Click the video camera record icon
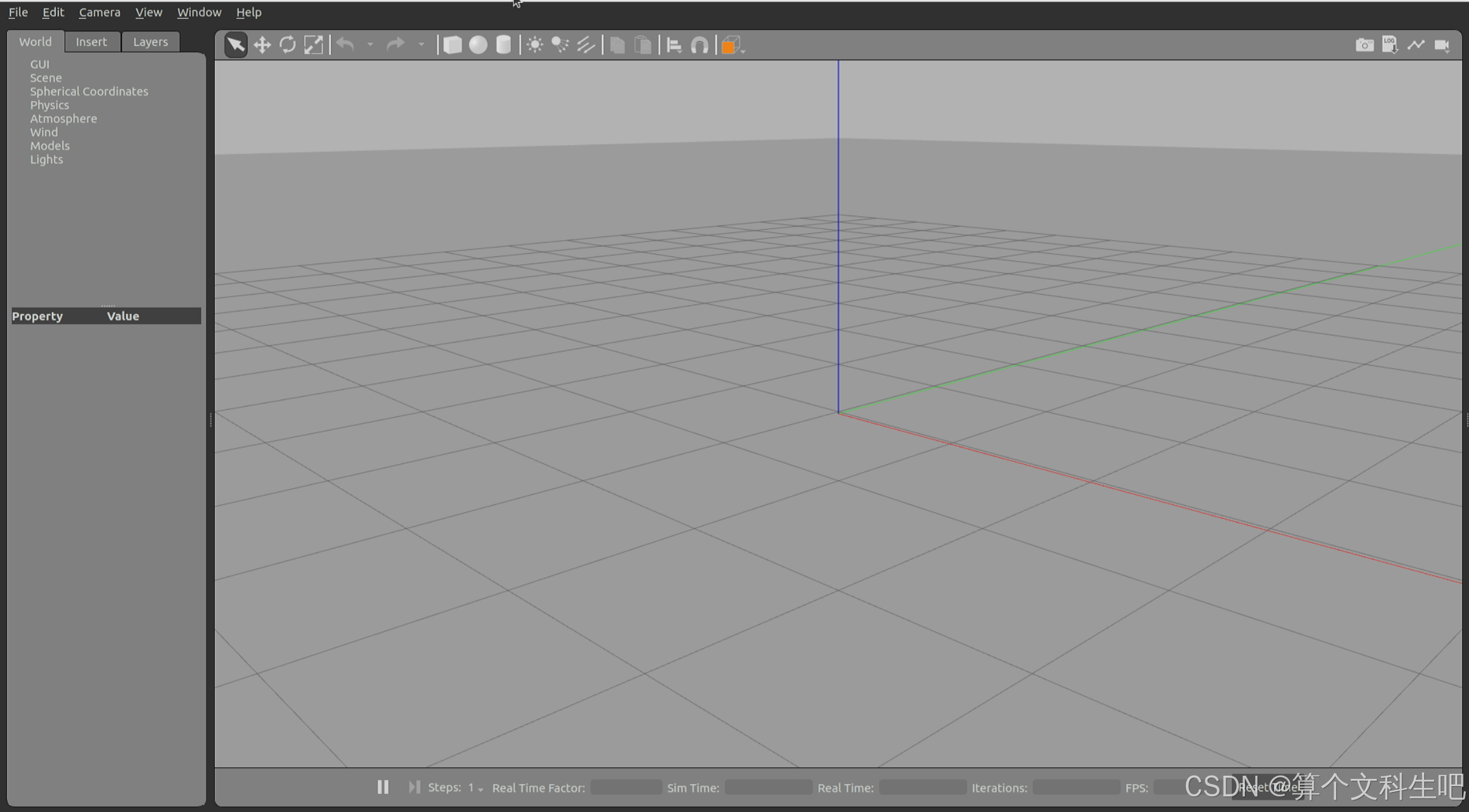The image size is (1469, 812). (1442, 45)
